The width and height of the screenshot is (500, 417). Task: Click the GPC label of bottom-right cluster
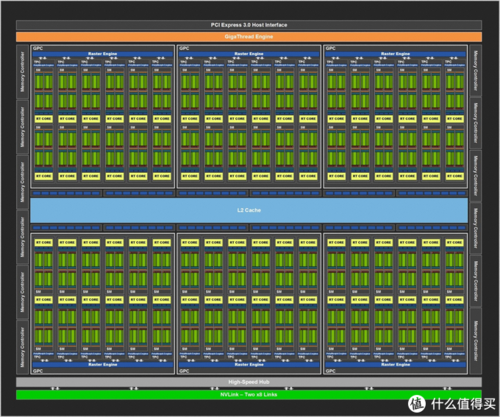(330, 371)
